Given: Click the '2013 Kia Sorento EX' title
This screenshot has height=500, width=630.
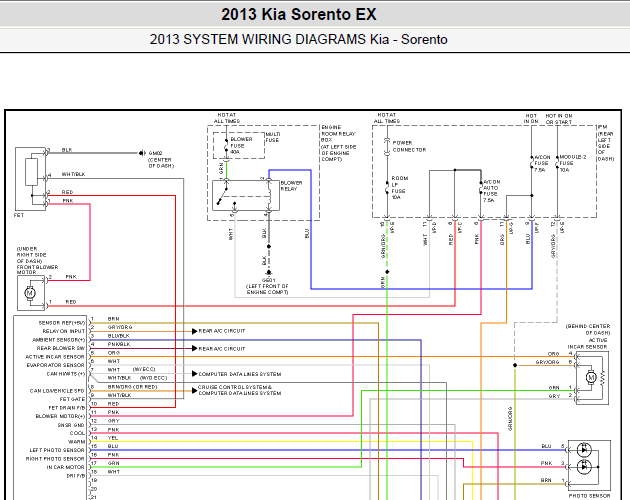Looking at the screenshot, I should tap(299, 14).
